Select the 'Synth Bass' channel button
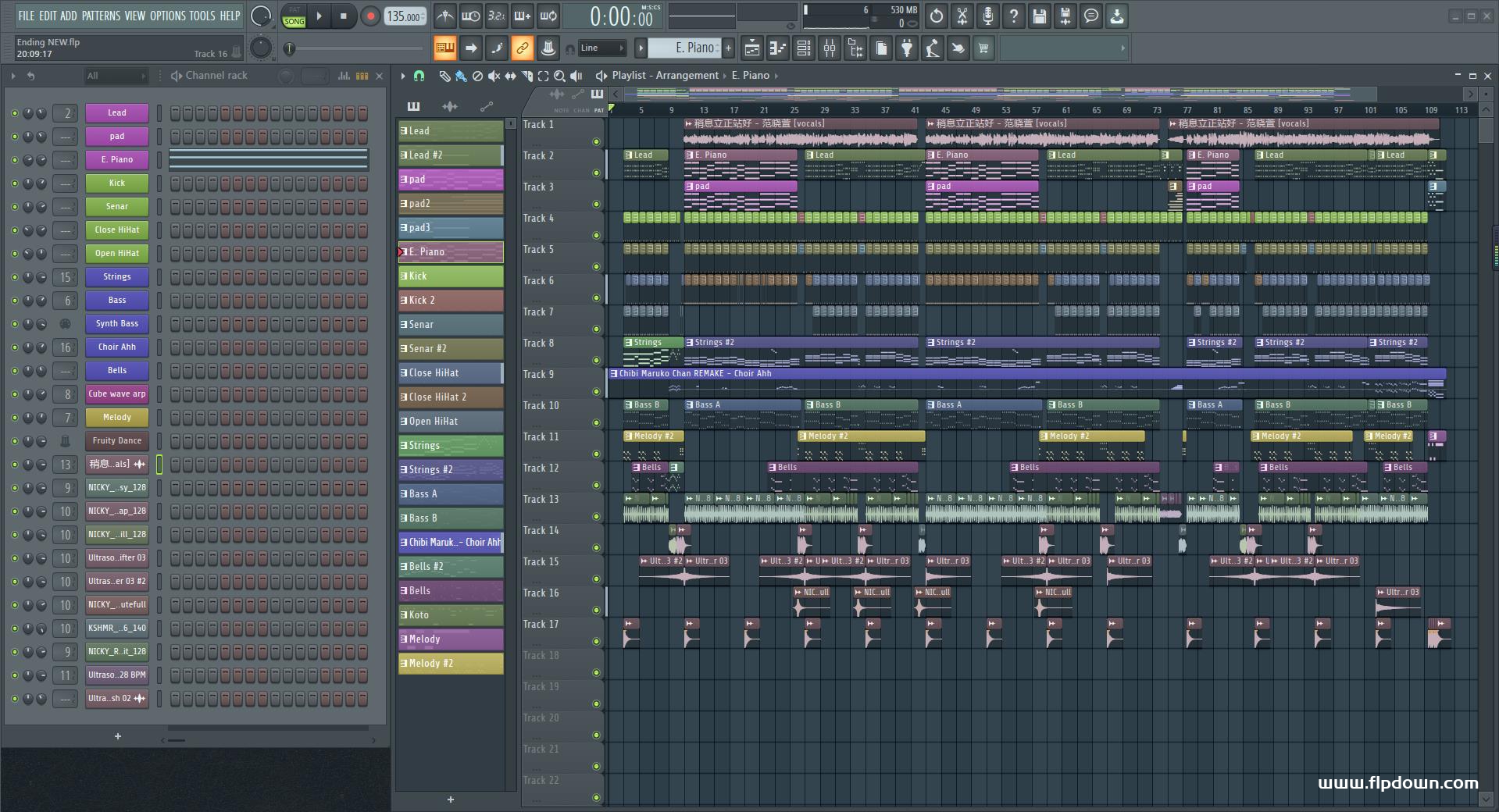 click(x=117, y=324)
